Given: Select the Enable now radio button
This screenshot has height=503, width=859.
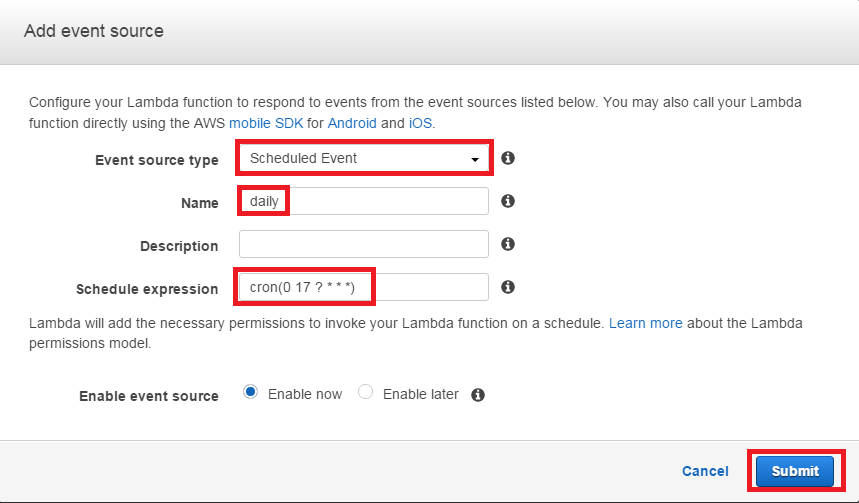Looking at the screenshot, I should coord(250,392).
